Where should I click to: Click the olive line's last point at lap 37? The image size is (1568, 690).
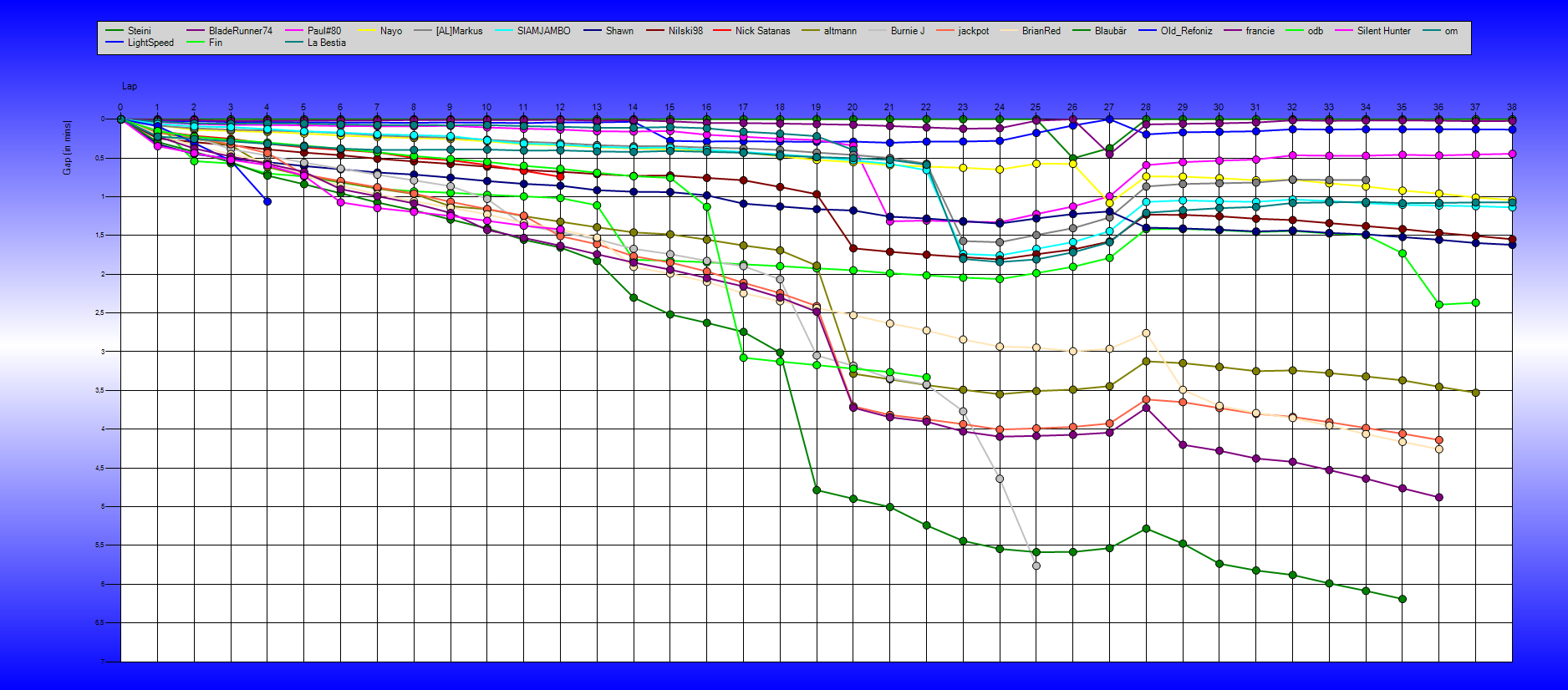(x=1475, y=393)
